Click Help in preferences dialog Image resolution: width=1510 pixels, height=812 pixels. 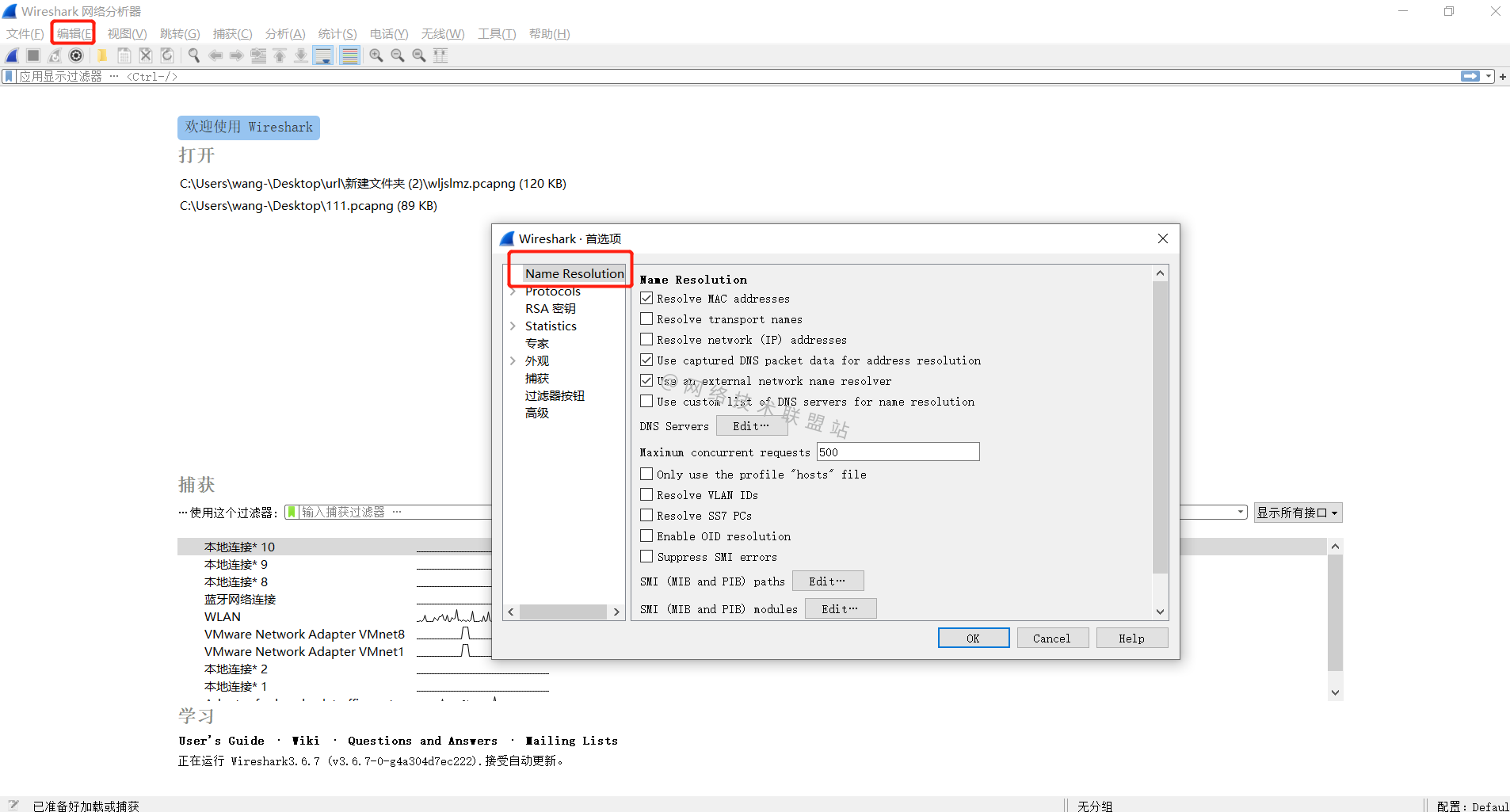click(x=1132, y=638)
